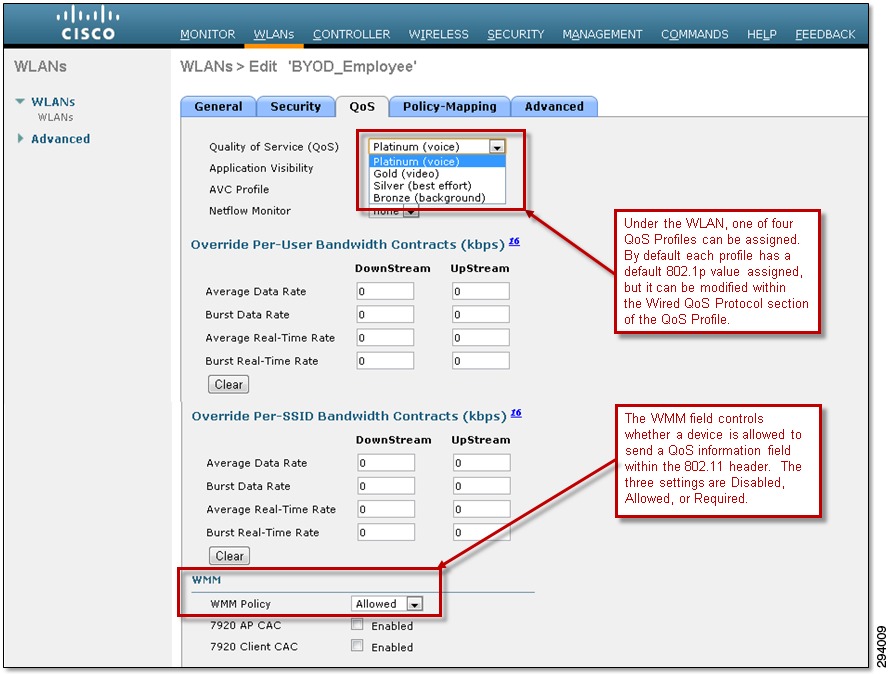Click Per-SSID Burst Real-Time Rate DownStream field
Screen dimensions: 889x674
tap(386, 533)
